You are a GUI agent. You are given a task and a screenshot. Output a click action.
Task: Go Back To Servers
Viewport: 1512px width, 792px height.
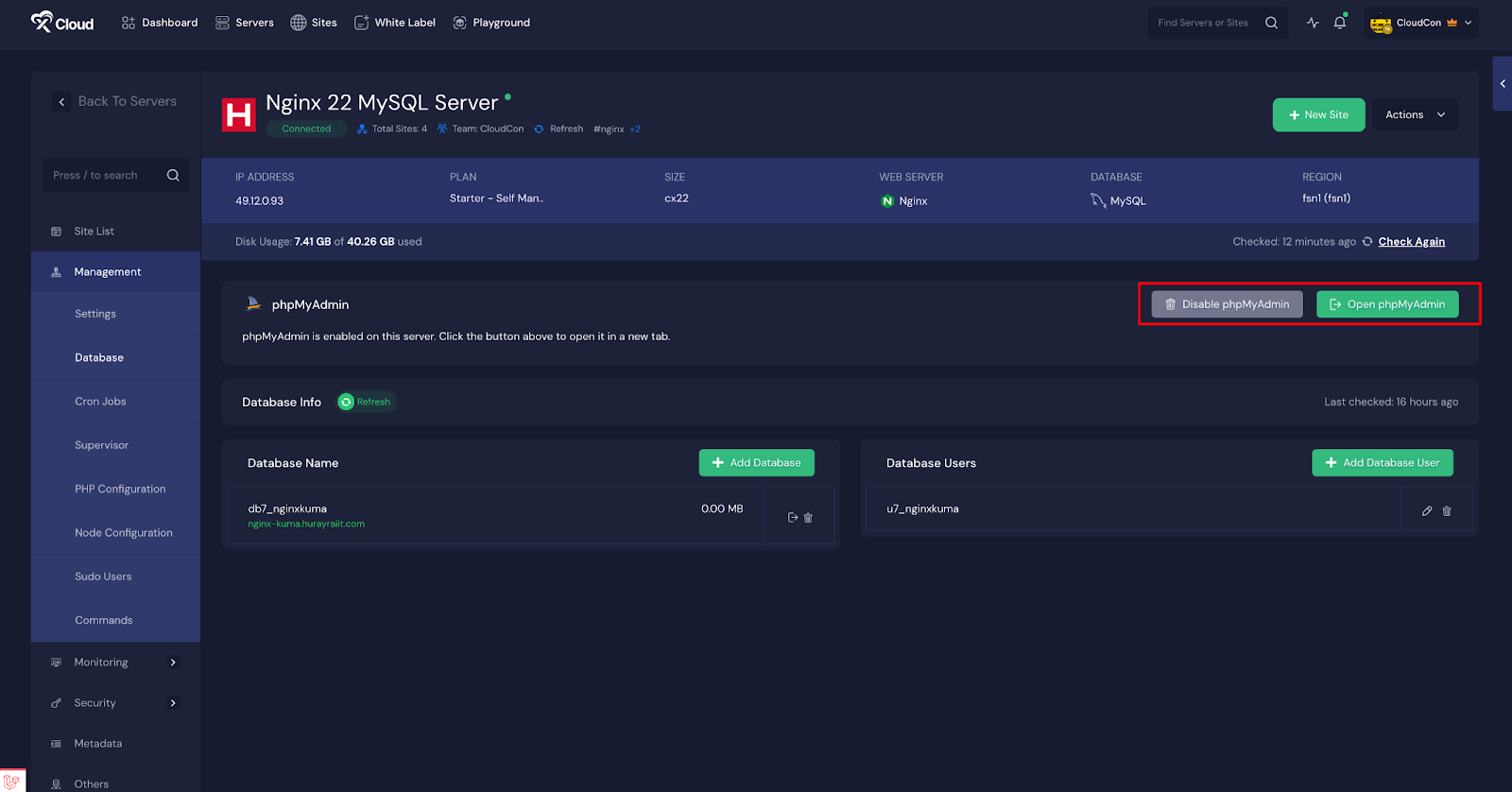coord(115,101)
